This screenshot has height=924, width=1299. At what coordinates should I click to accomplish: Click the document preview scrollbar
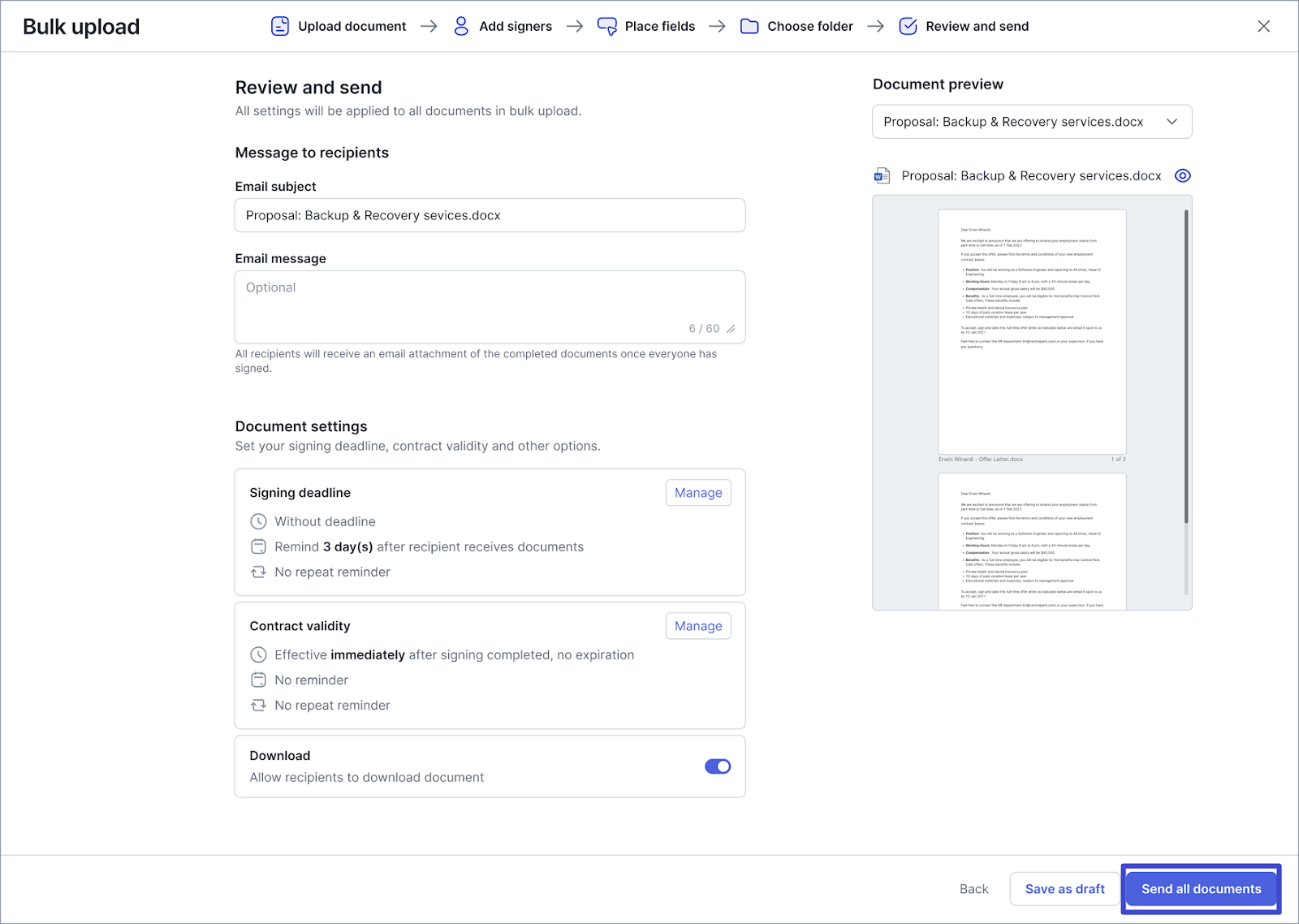pos(1186,365)
